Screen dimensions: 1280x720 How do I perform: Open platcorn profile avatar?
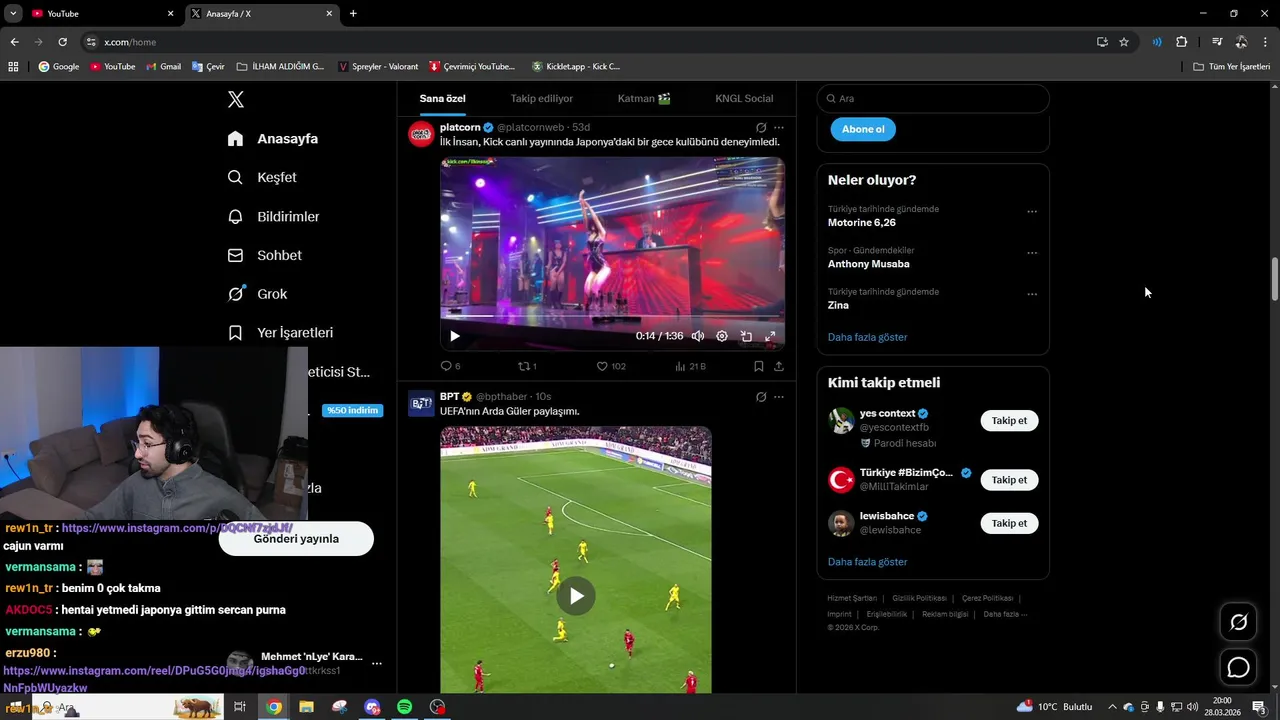421,134
